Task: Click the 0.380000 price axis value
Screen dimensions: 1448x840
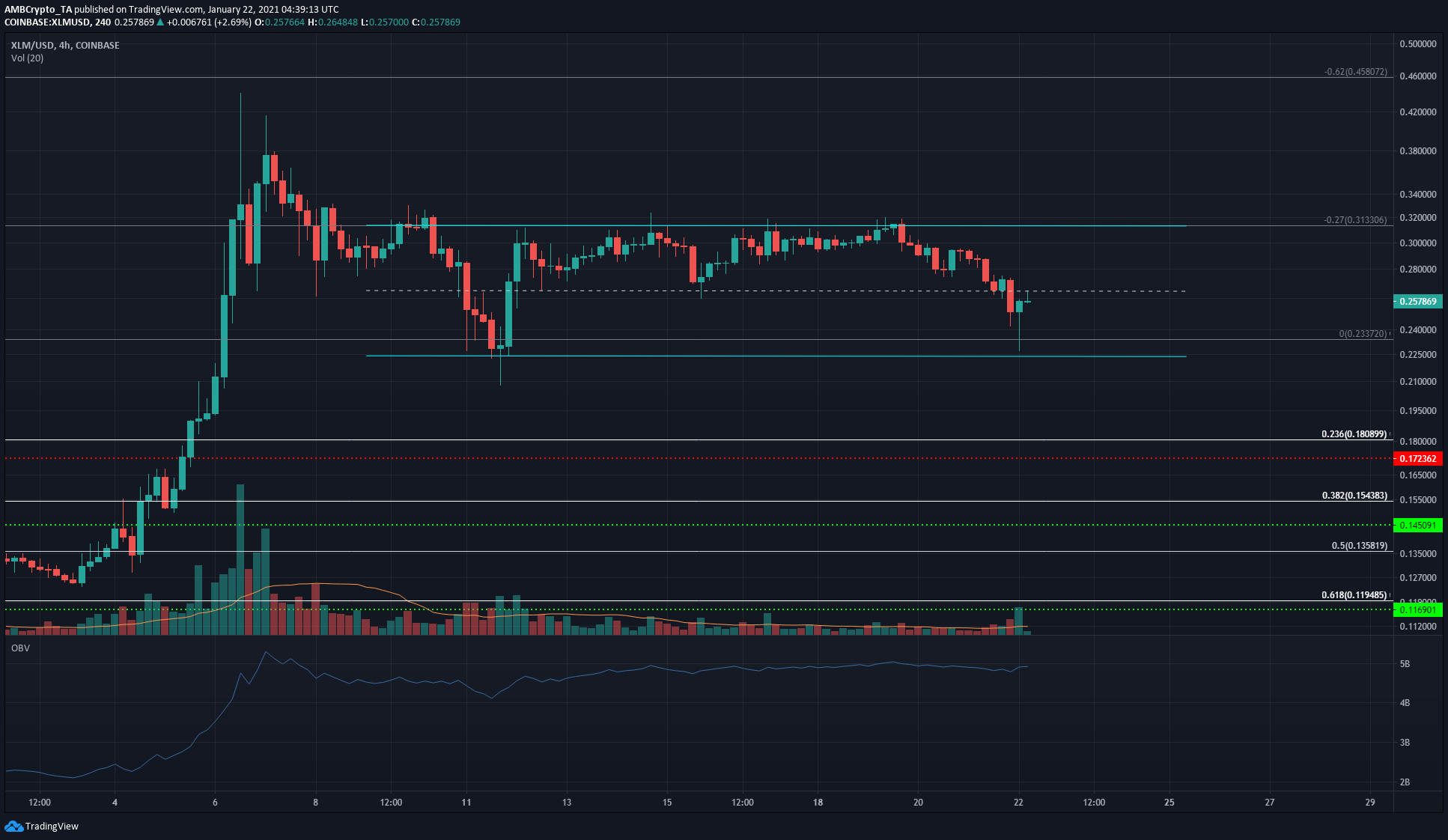Action: pos(1418,151)
